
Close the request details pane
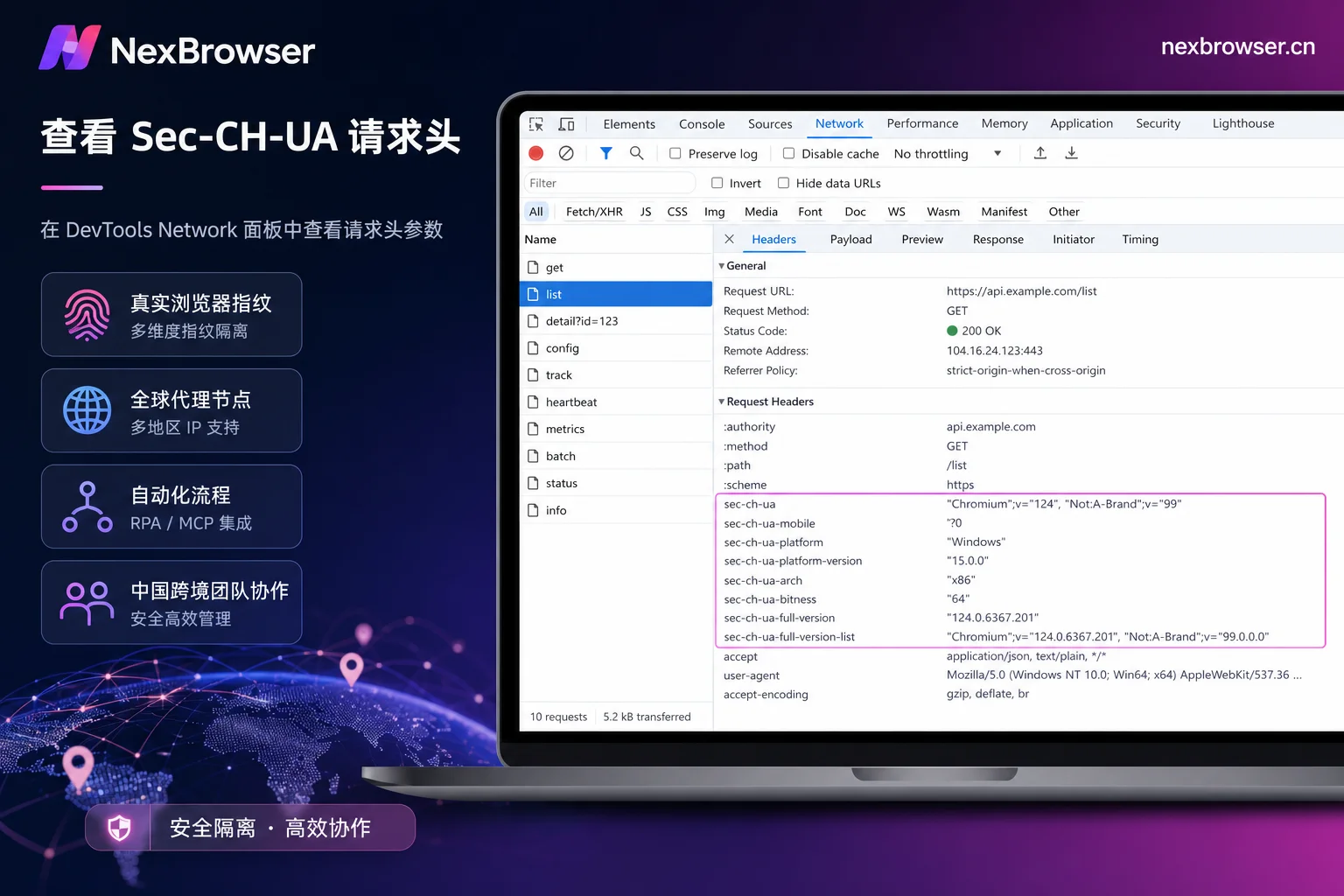[x=729, y=239]
